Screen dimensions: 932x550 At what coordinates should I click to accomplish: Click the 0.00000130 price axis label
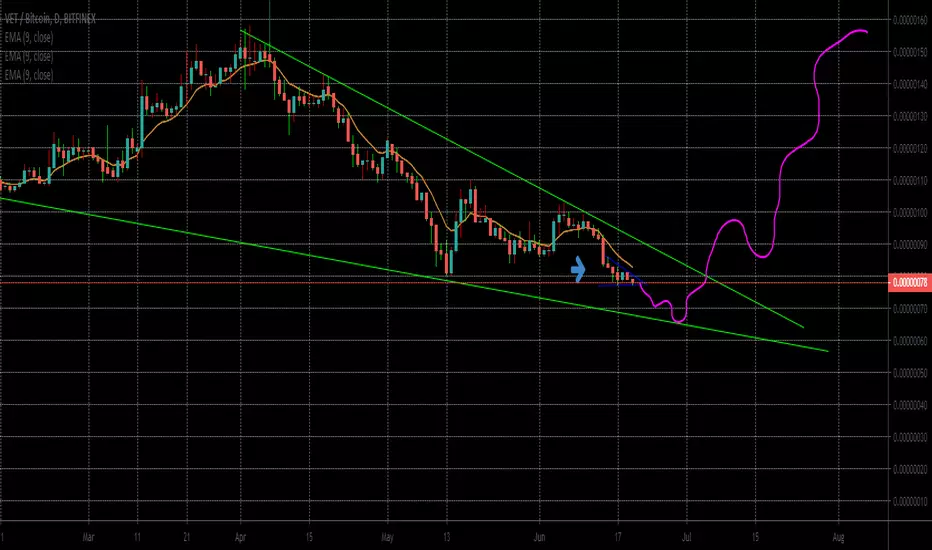pos(910,116)
